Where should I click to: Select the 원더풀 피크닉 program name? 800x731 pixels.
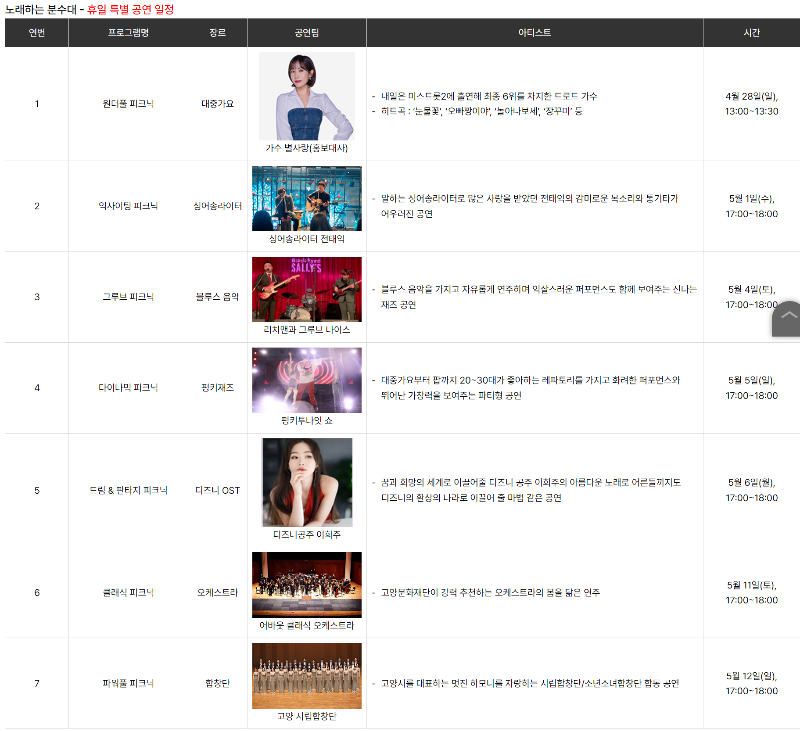[128, 104]
